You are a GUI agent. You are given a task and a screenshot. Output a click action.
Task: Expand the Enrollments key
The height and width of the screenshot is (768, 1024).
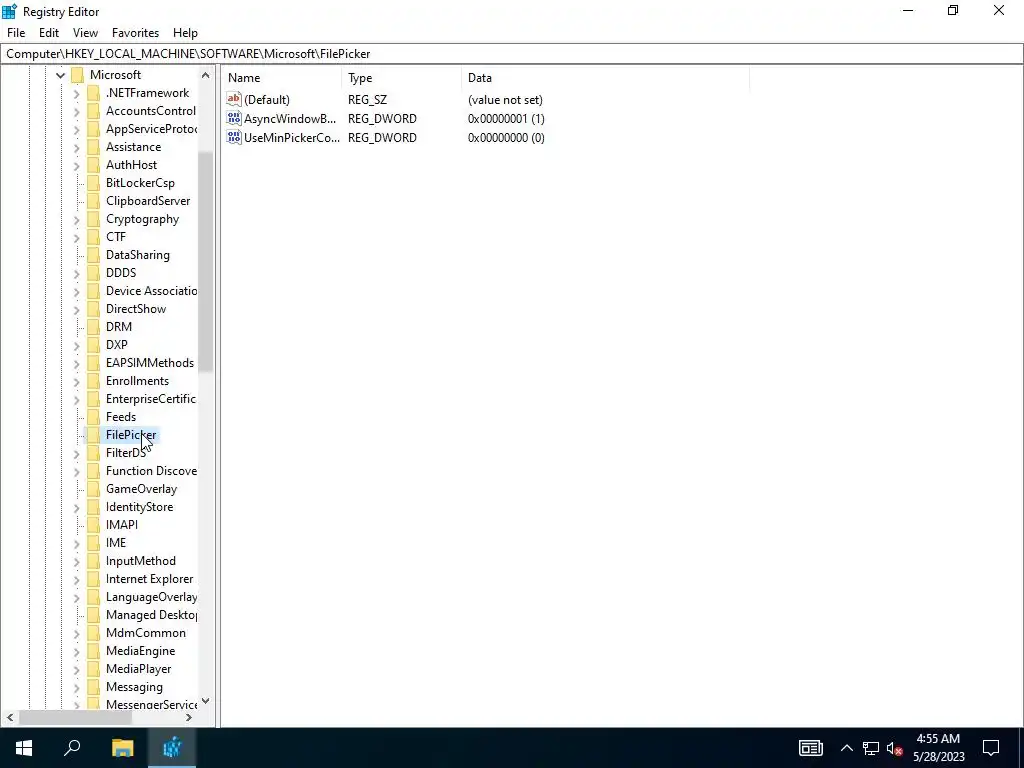pyautogui.click(x=76, y=381)
